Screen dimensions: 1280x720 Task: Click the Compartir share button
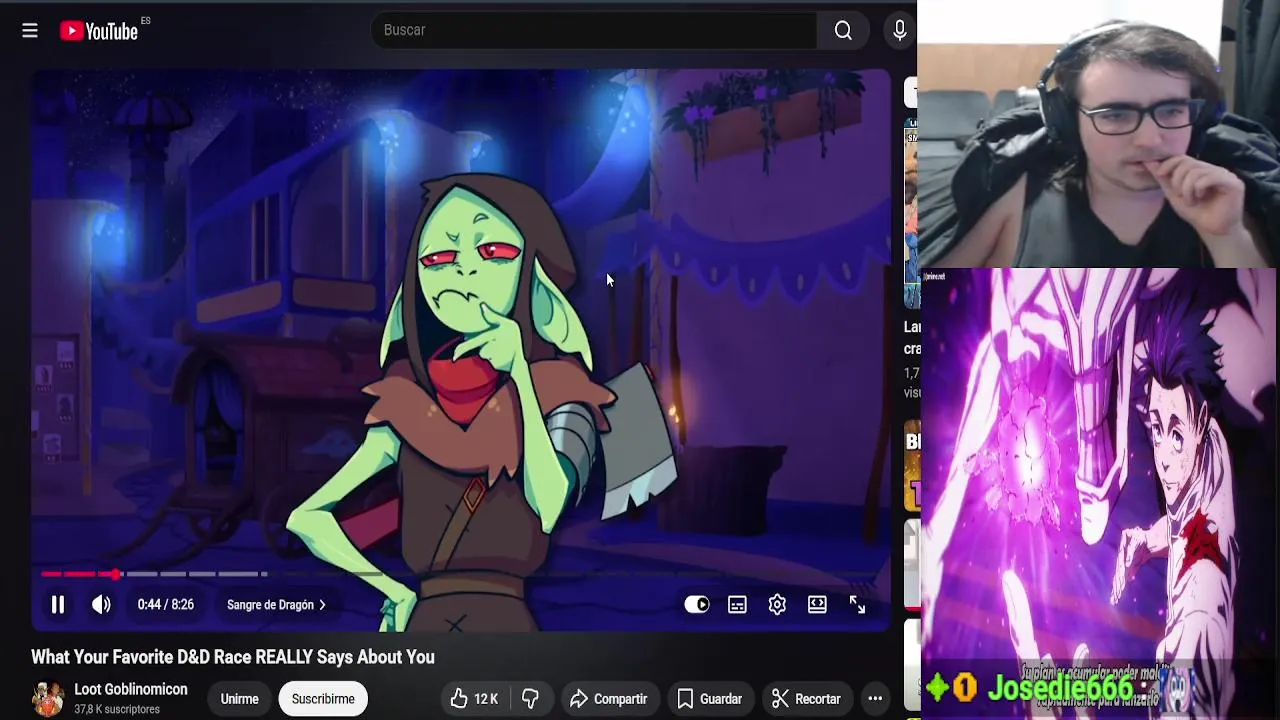tap(608, 699)
